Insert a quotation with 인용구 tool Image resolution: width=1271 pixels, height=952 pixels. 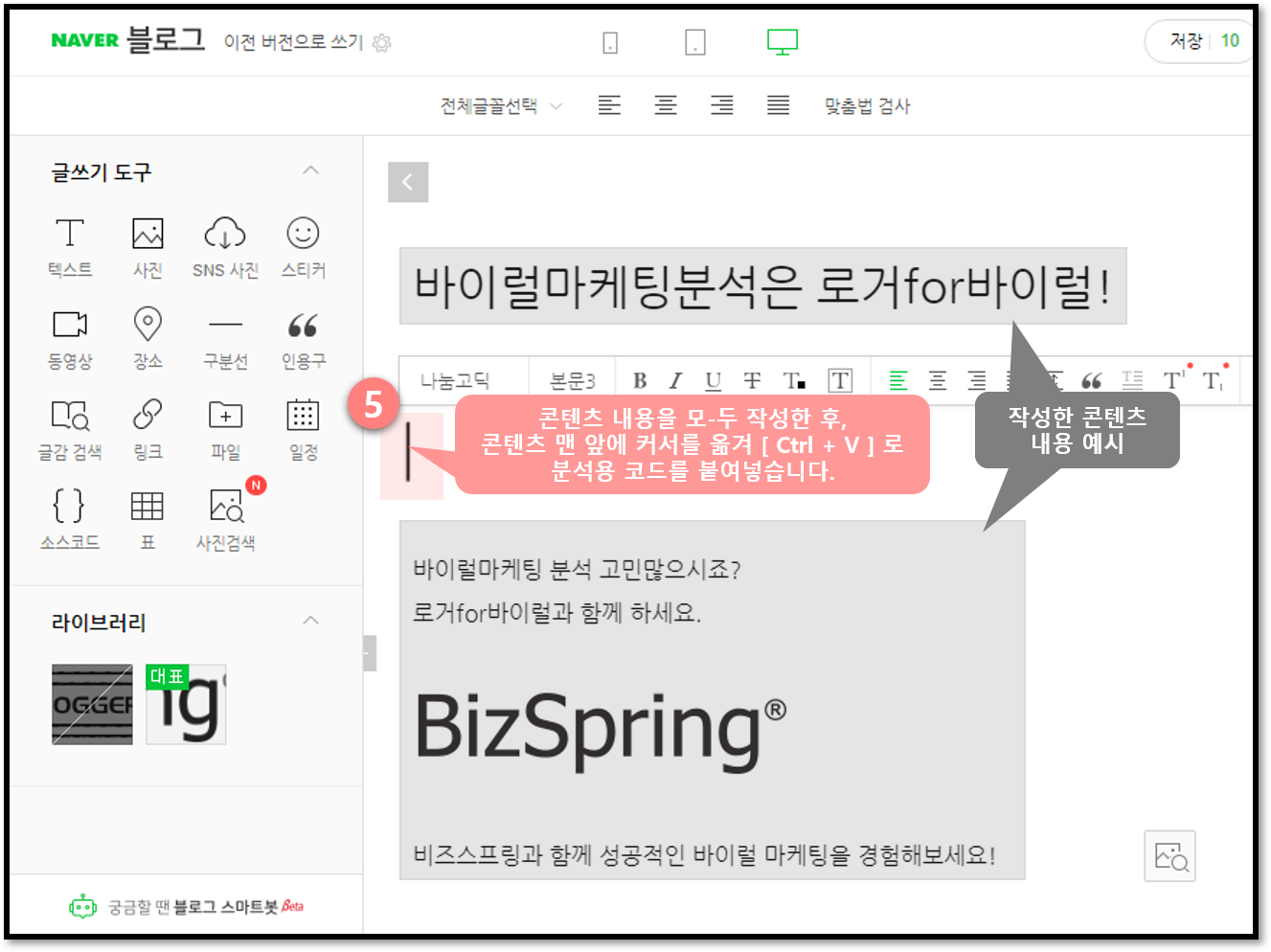303,338
